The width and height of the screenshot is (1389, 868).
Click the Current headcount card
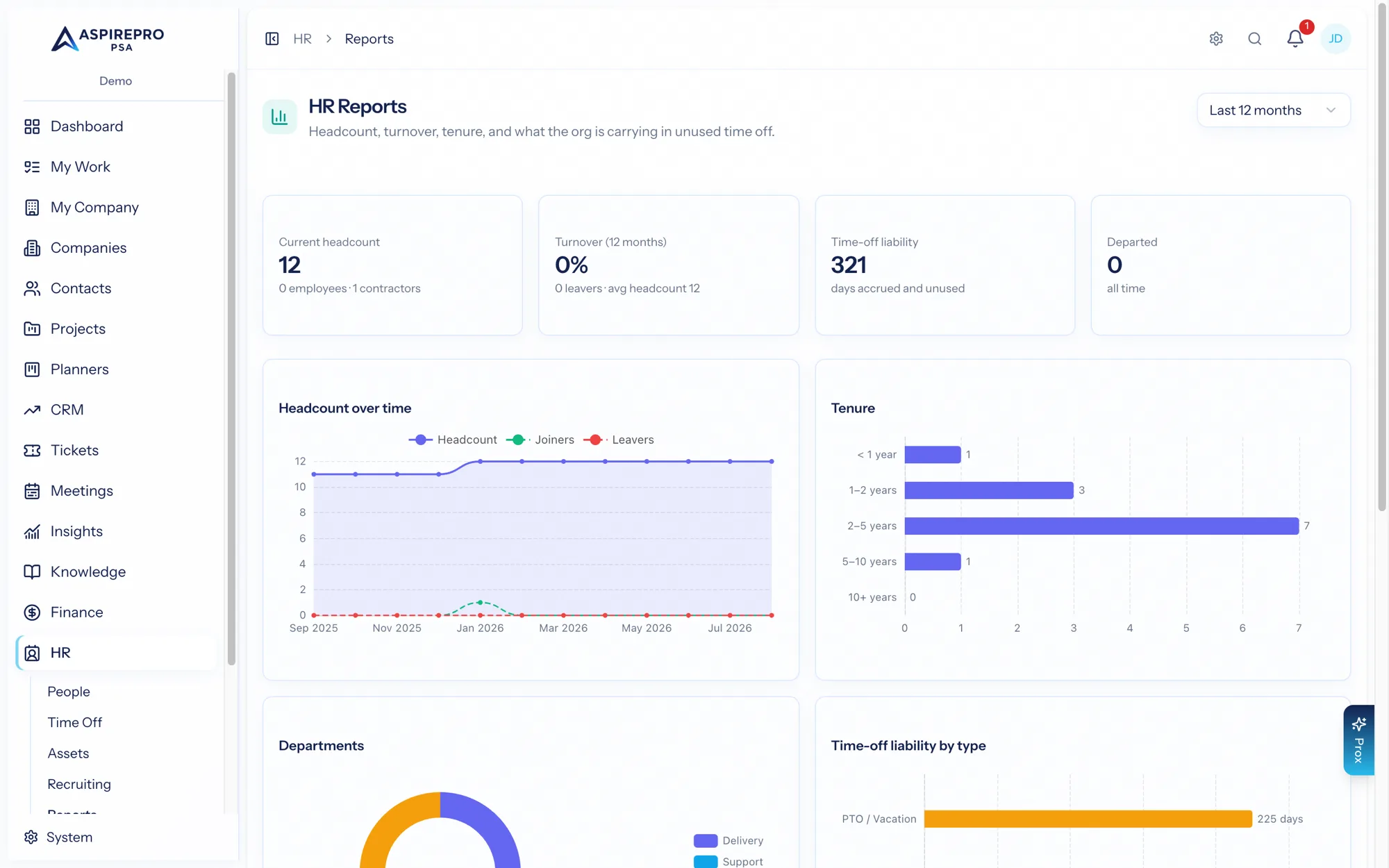(392, 265)
